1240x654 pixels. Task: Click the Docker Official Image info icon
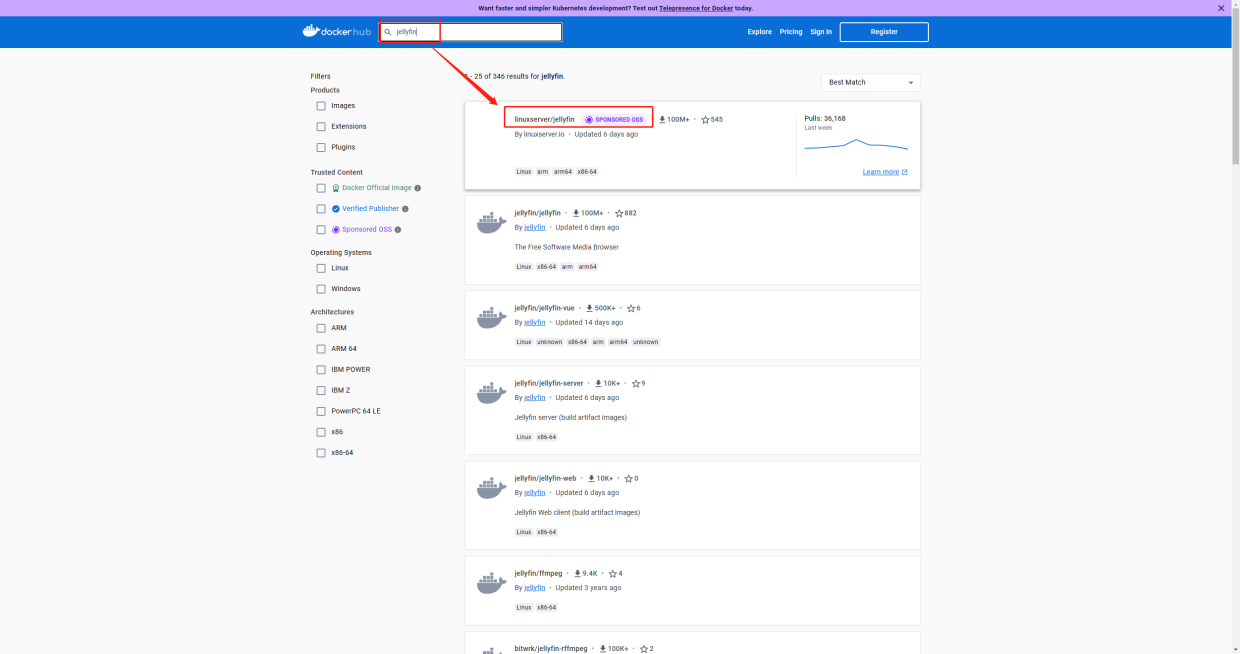pyautogui.click(x=418, y=188)
